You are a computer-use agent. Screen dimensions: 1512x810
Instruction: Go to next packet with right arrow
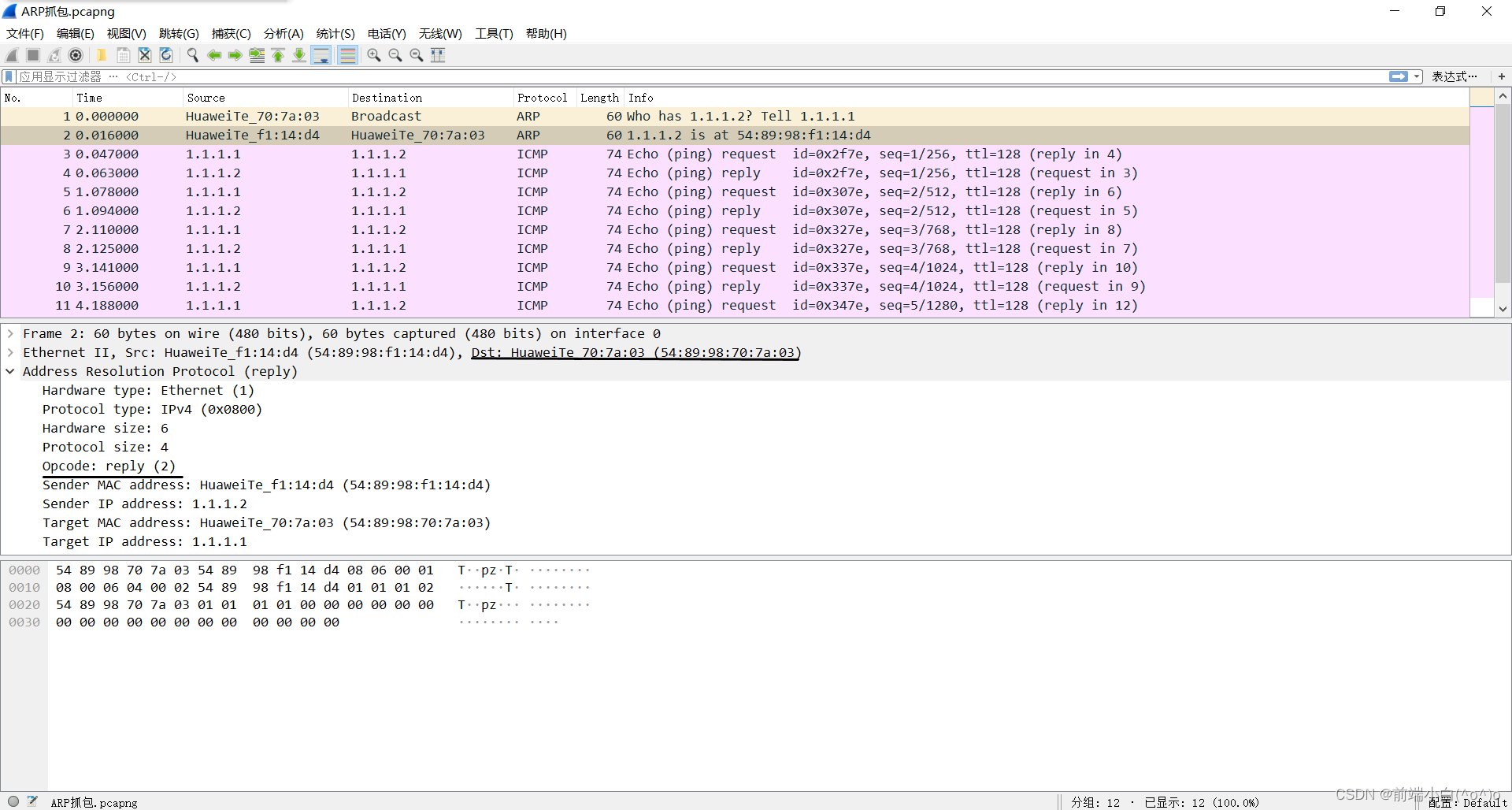(x=235, y=55)
